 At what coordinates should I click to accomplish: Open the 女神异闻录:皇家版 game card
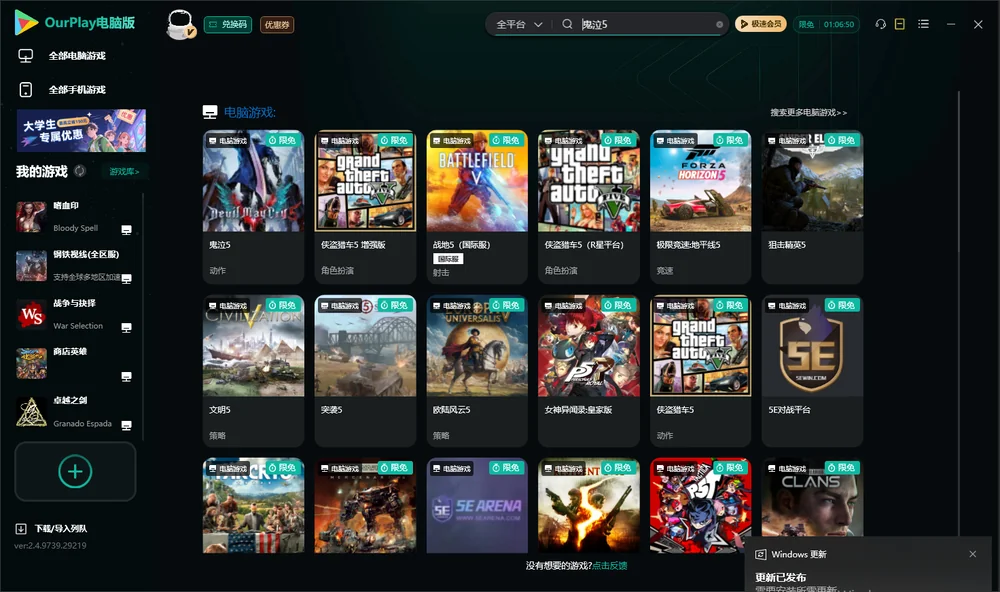(589, 371)
